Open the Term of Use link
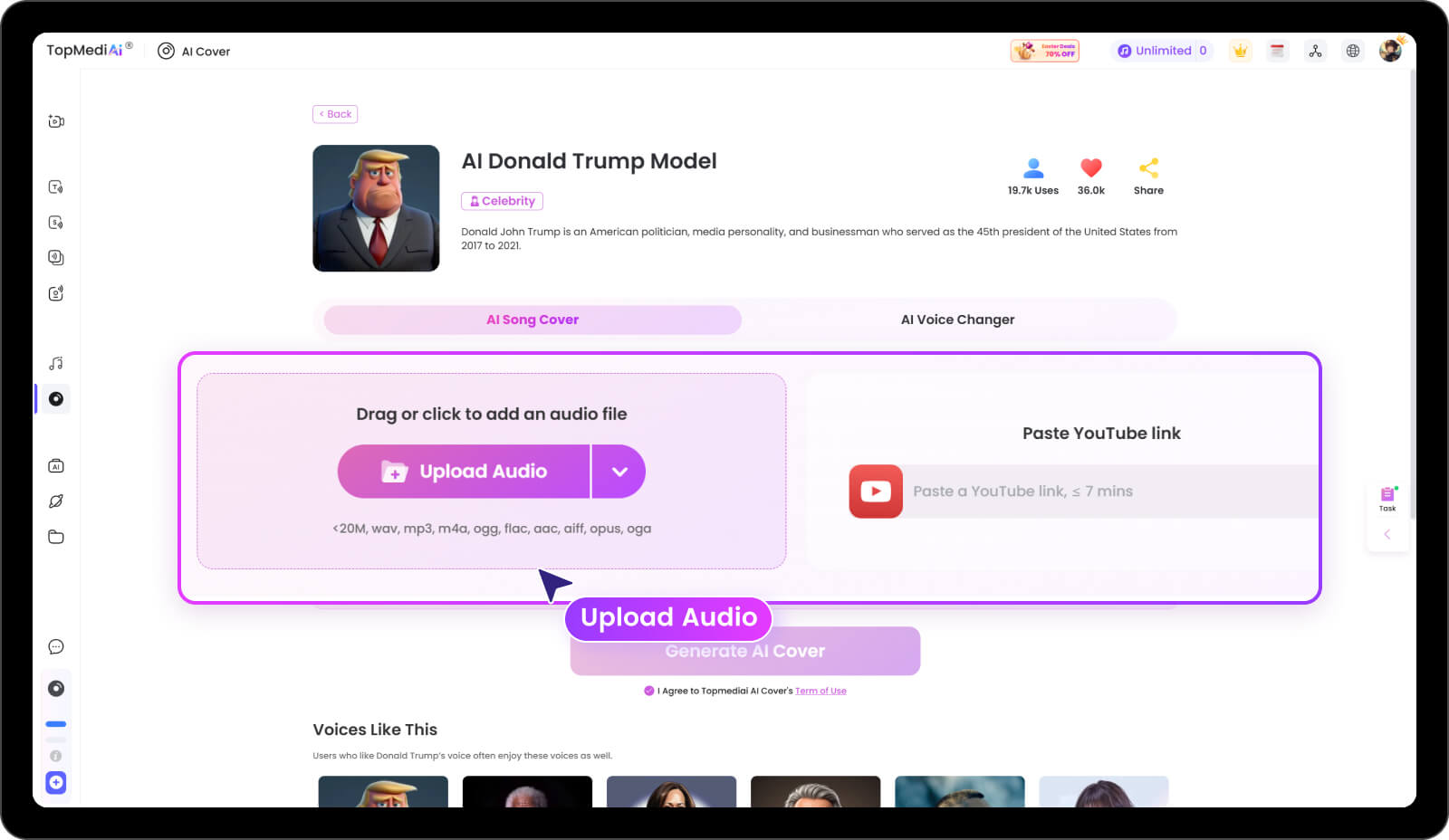1449x840 pixels. 820,691
